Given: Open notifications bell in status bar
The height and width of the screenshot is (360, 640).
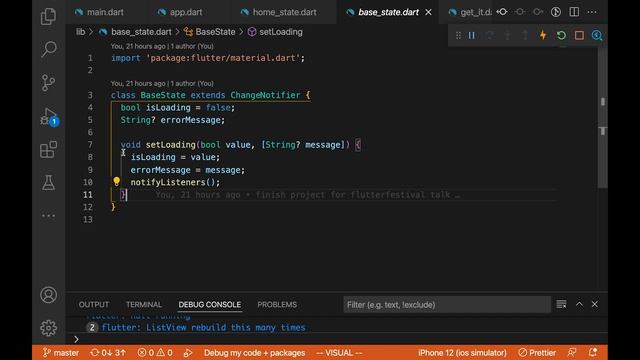Looking at the screenshot, I should coord(593,352).
